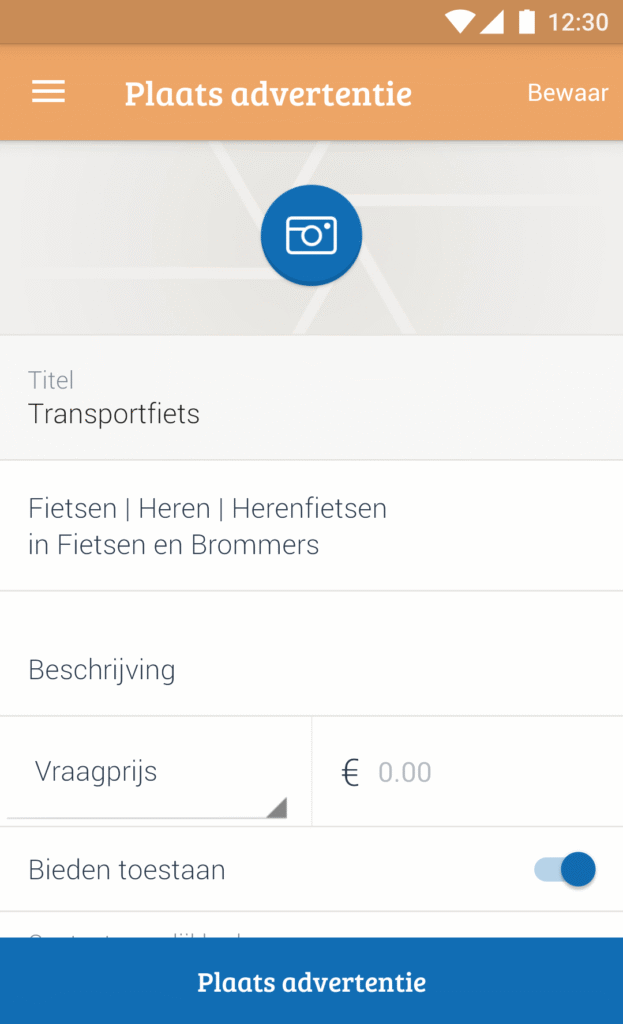Open the navigation drawer menu

47,92
